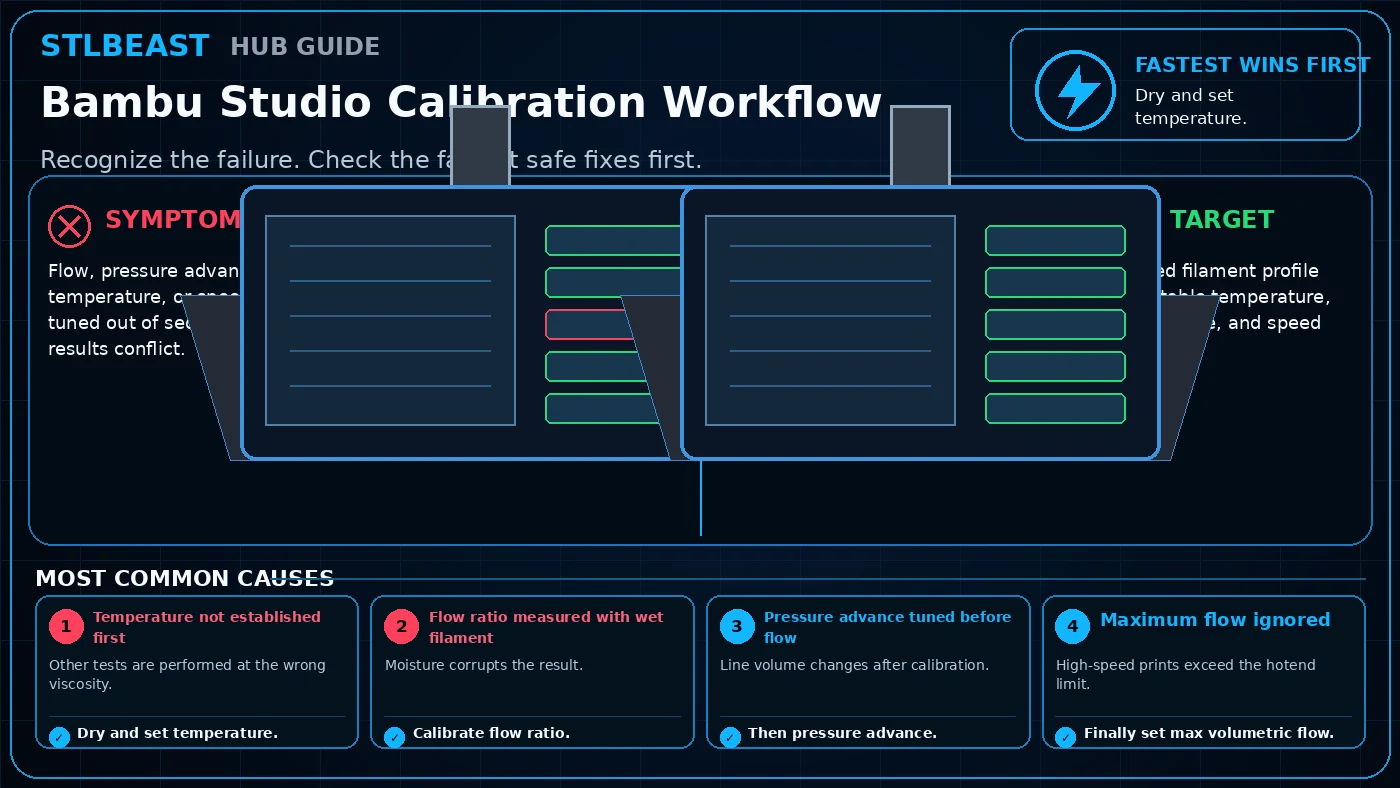The height and width of the screenshot is (788, 1400).
Task: Click the STLBEAST brand name
Action: 125,46
